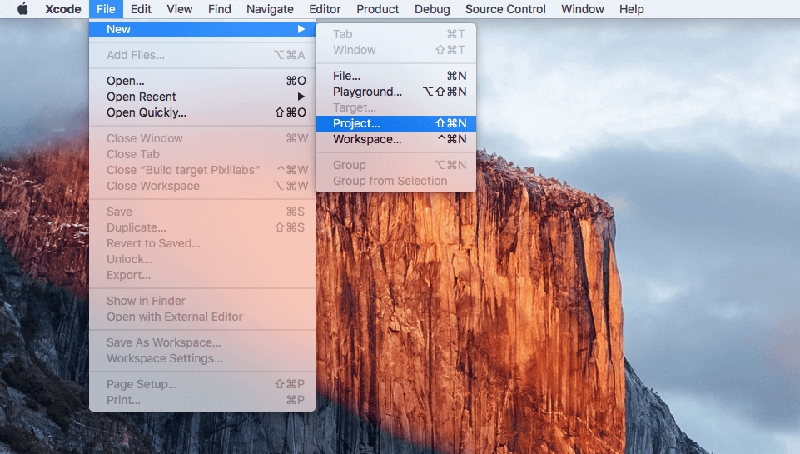Viewport: 800px width, 454px height.
Task: Open the Editor menu
Action: point(325,9)
